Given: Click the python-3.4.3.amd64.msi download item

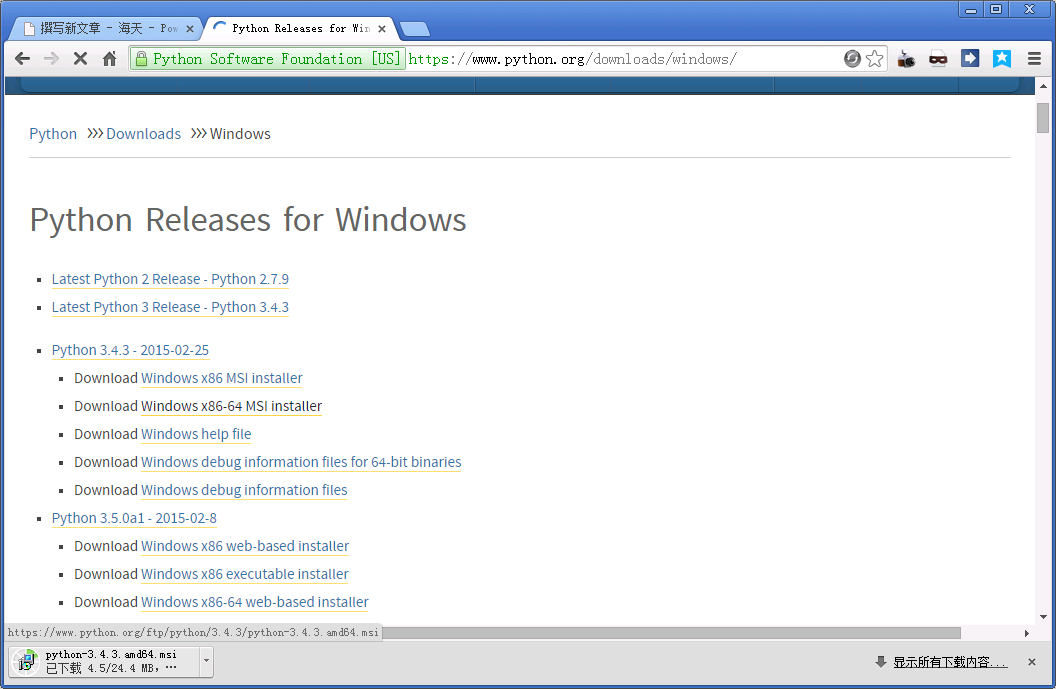Looking at the screenshot, I should click(x=104, y=661).
